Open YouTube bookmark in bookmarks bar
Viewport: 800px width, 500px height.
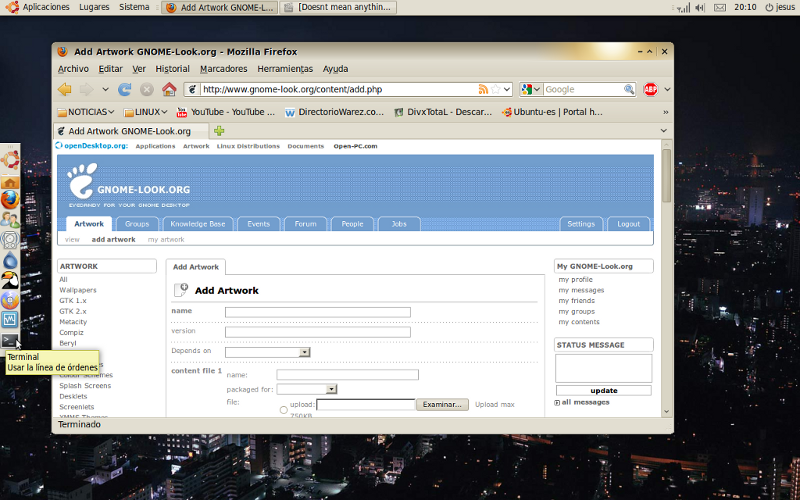coord(226,112)
